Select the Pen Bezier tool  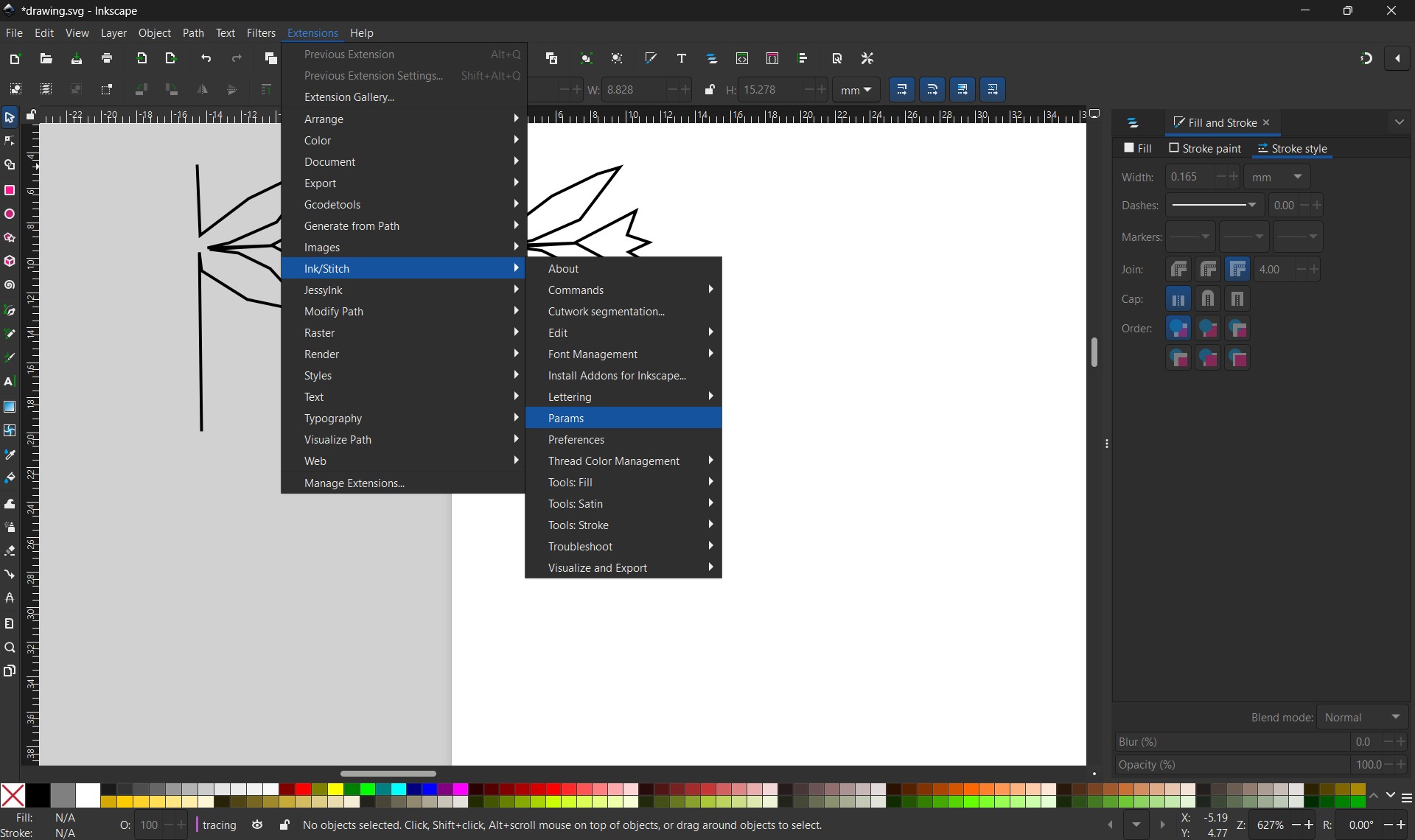tap(10, 310)
